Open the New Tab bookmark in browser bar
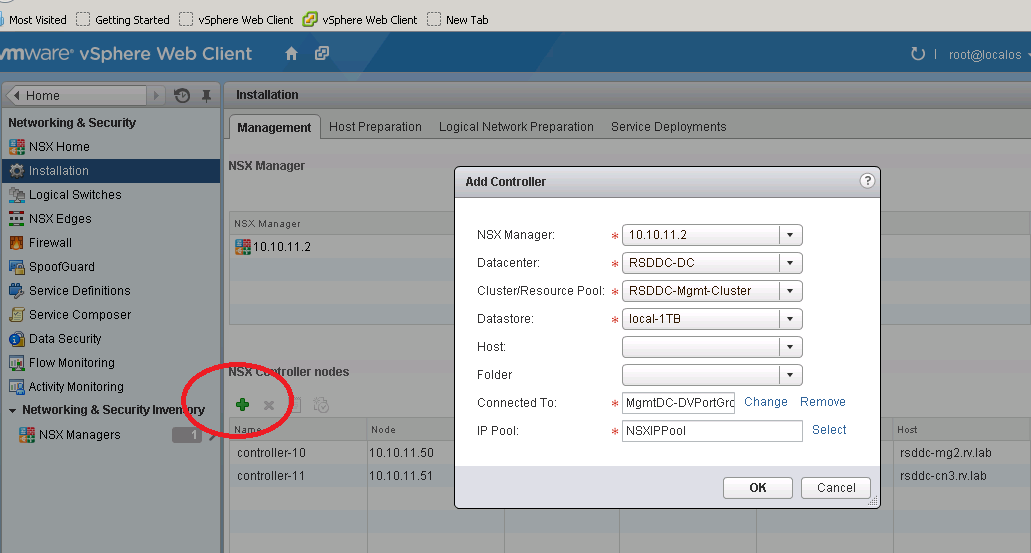The image size is (1031, 553). 458,19
